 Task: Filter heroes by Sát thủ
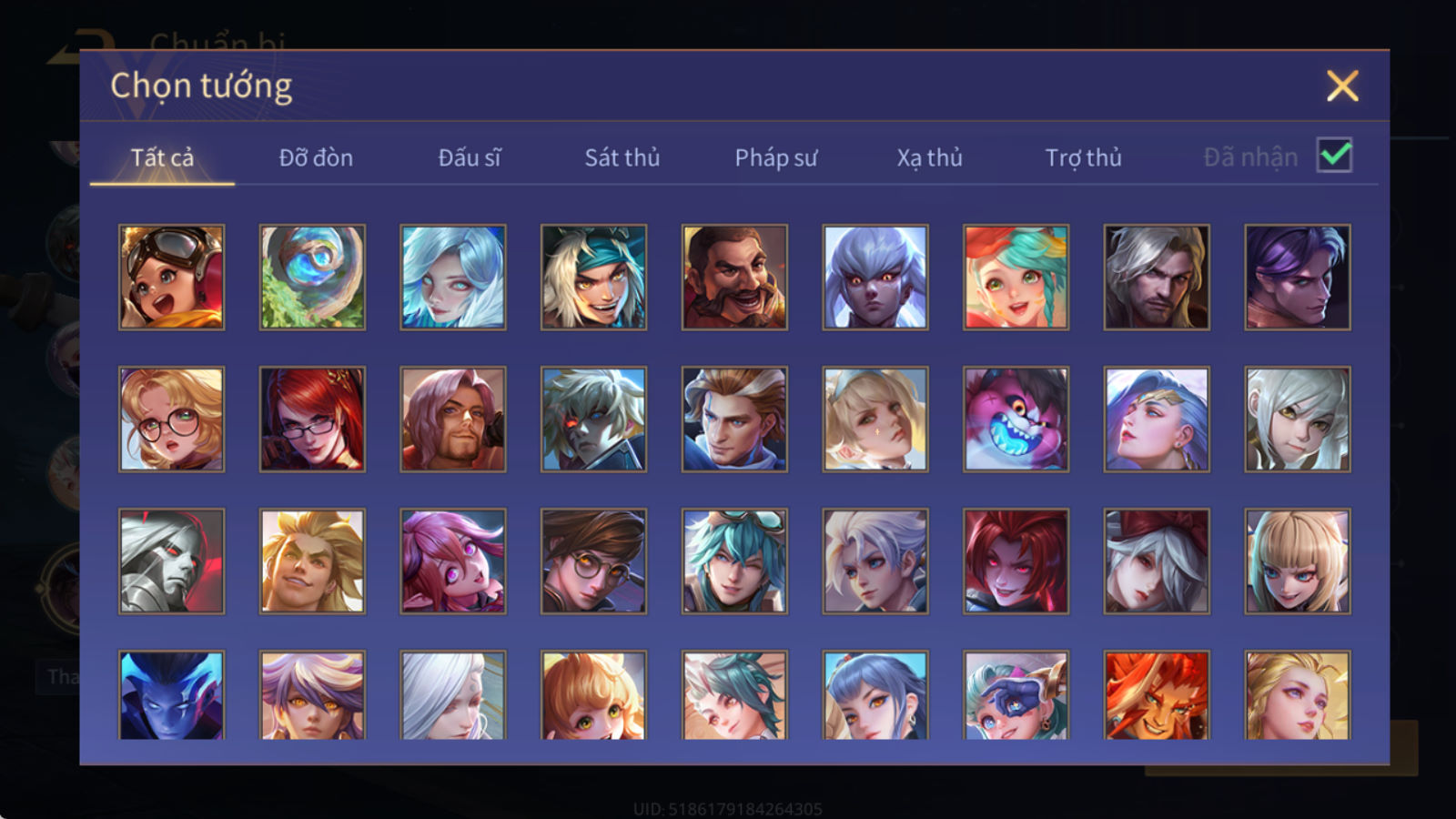click(x=622, y=157)
